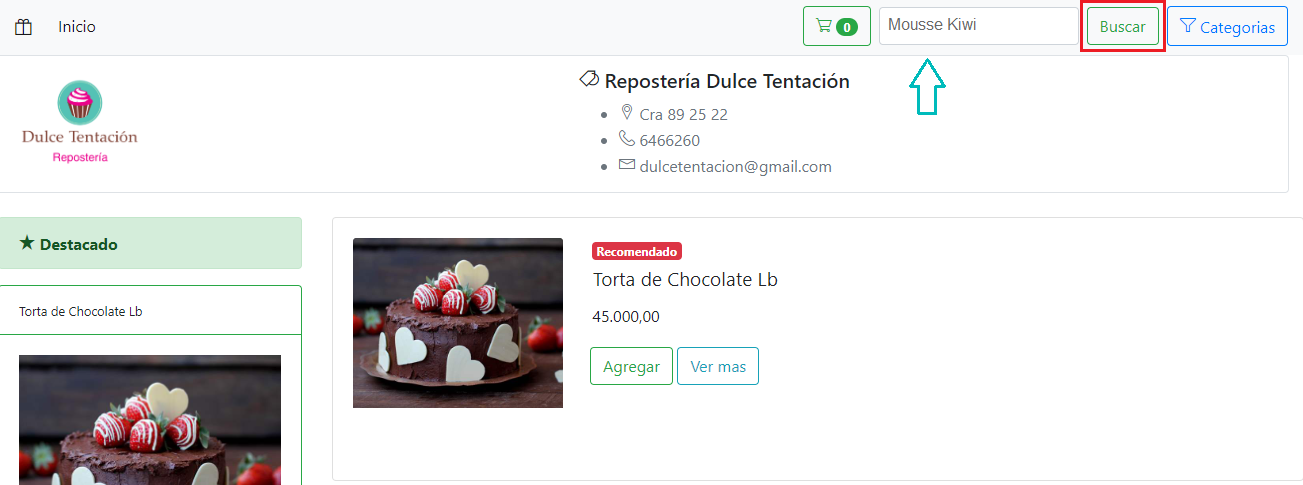Add Torta de Chocolate to cart with Agregar
This screenshot has height=485, width=1303.
tap(631, 366)
